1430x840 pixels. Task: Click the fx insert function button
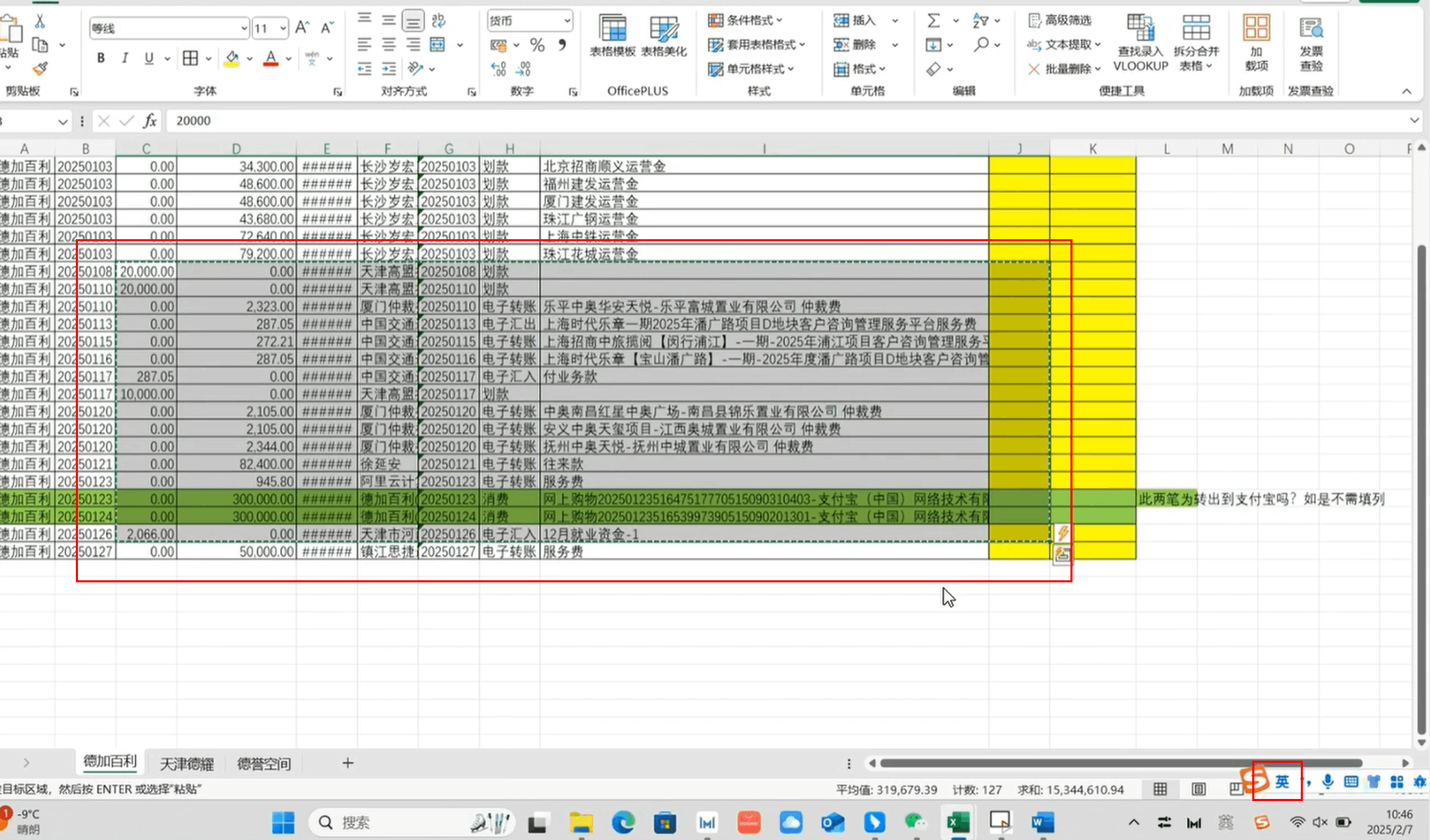coord(152,120)
